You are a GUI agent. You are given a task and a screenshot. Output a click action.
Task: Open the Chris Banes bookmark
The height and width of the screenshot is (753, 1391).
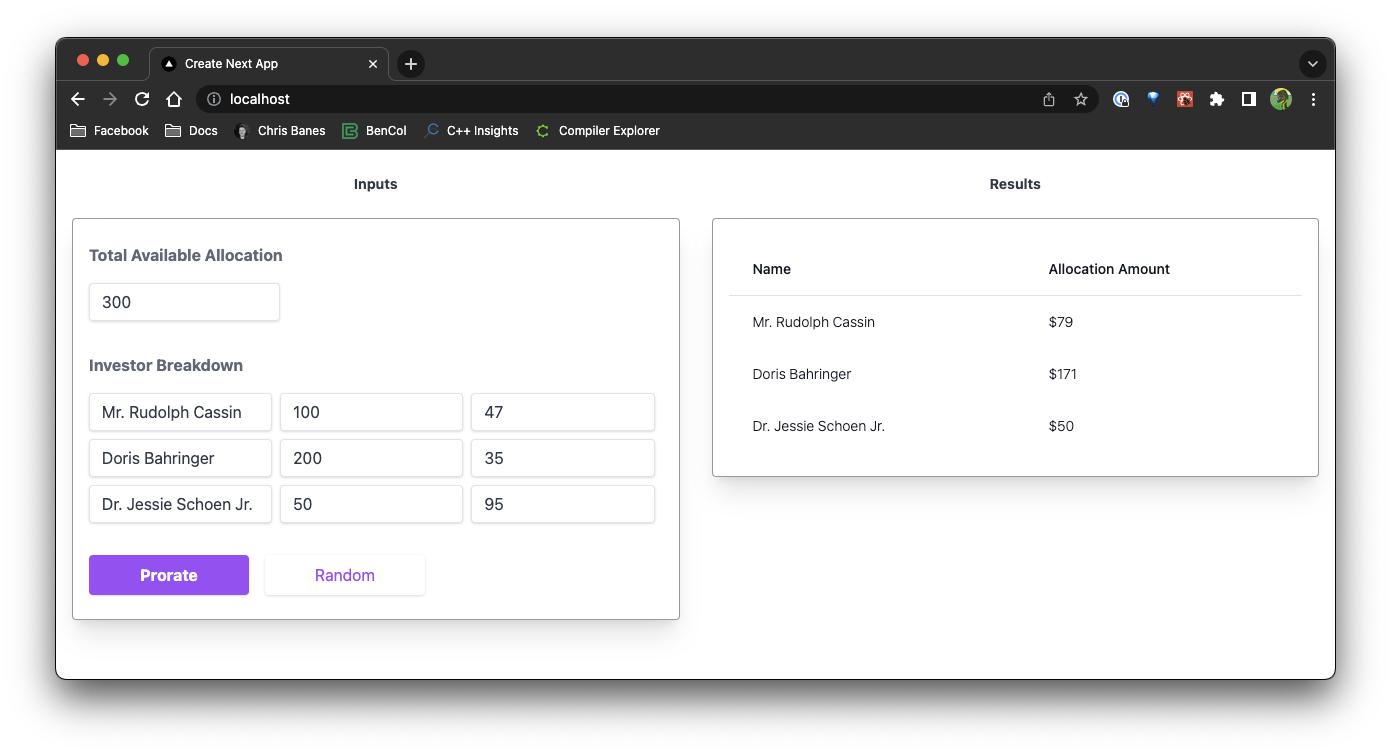click(279, 131)
